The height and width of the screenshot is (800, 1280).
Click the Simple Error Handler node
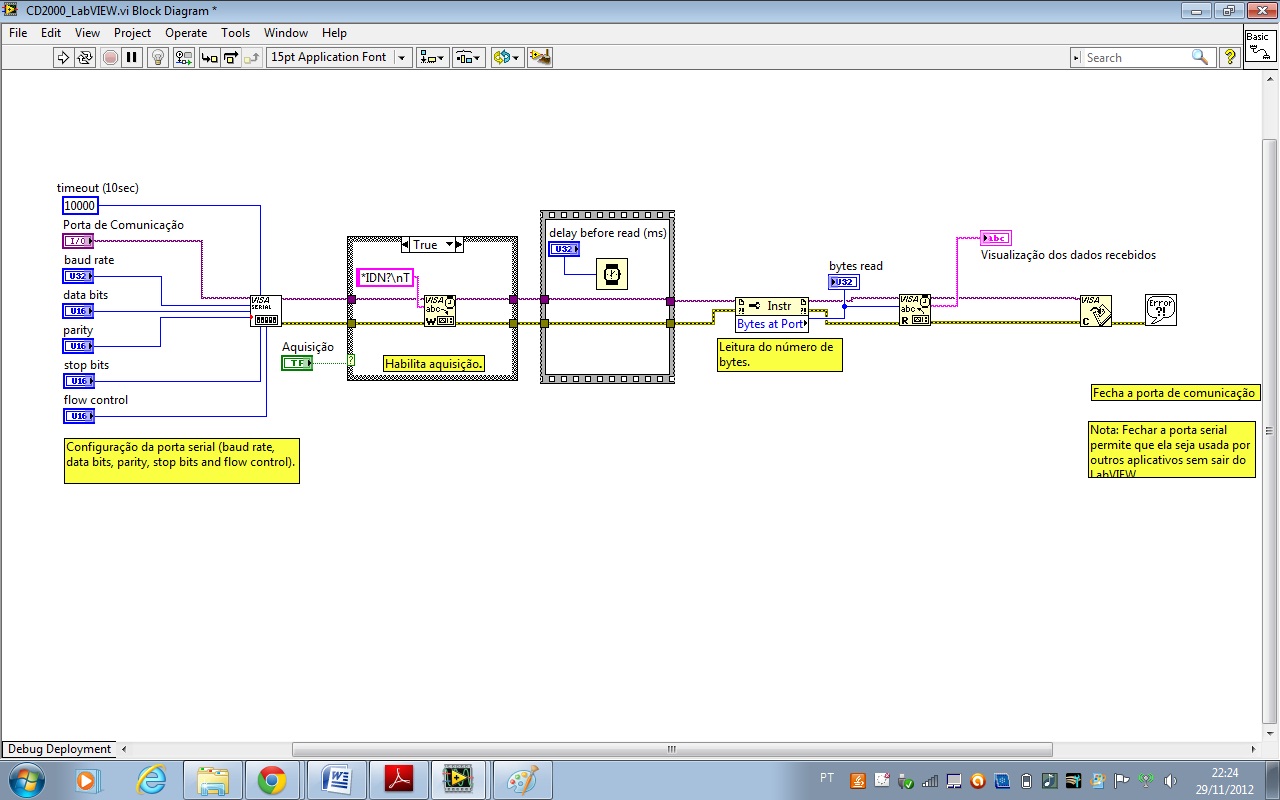[1160, 310]
